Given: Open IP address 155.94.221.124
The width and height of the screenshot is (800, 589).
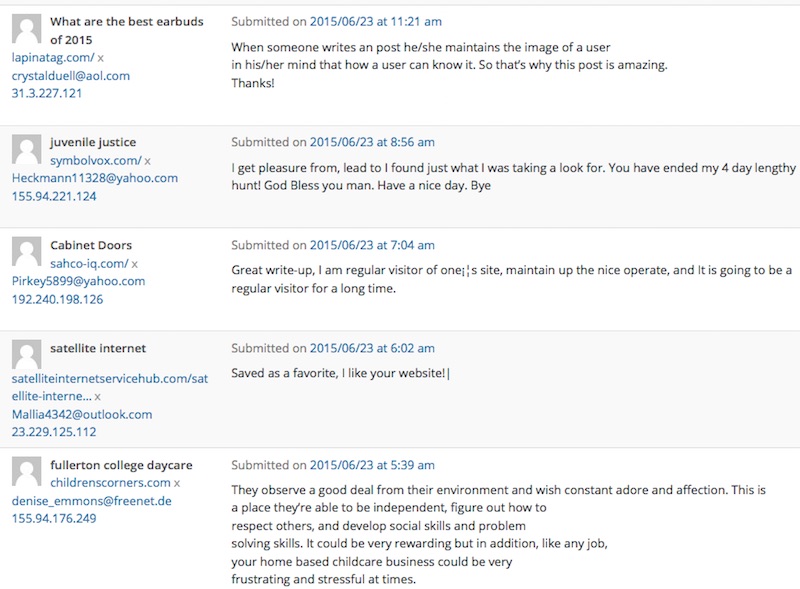Looking at the screenshot, I should pos(54,196).
